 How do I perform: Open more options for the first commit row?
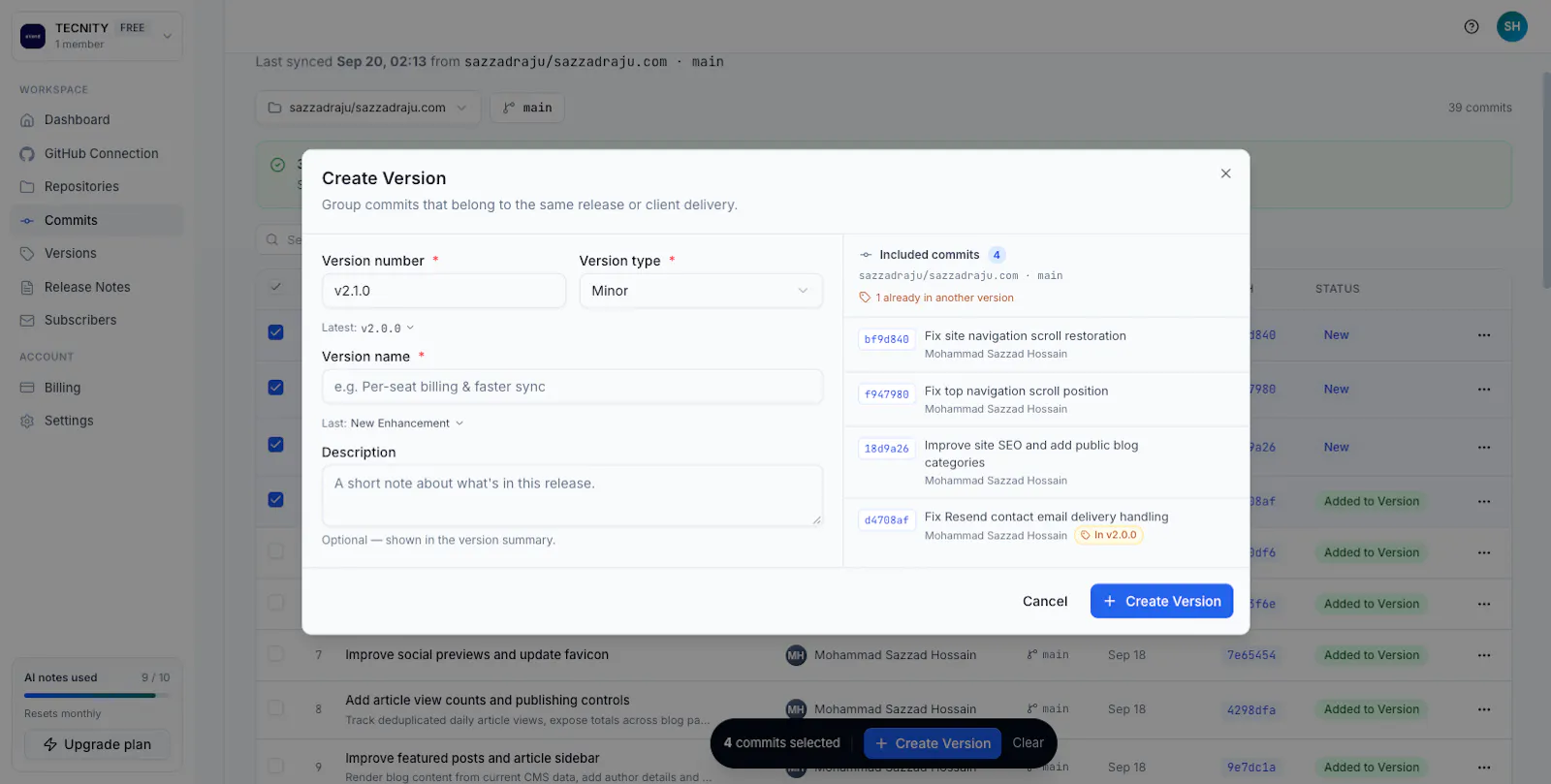click(1484, 335)
